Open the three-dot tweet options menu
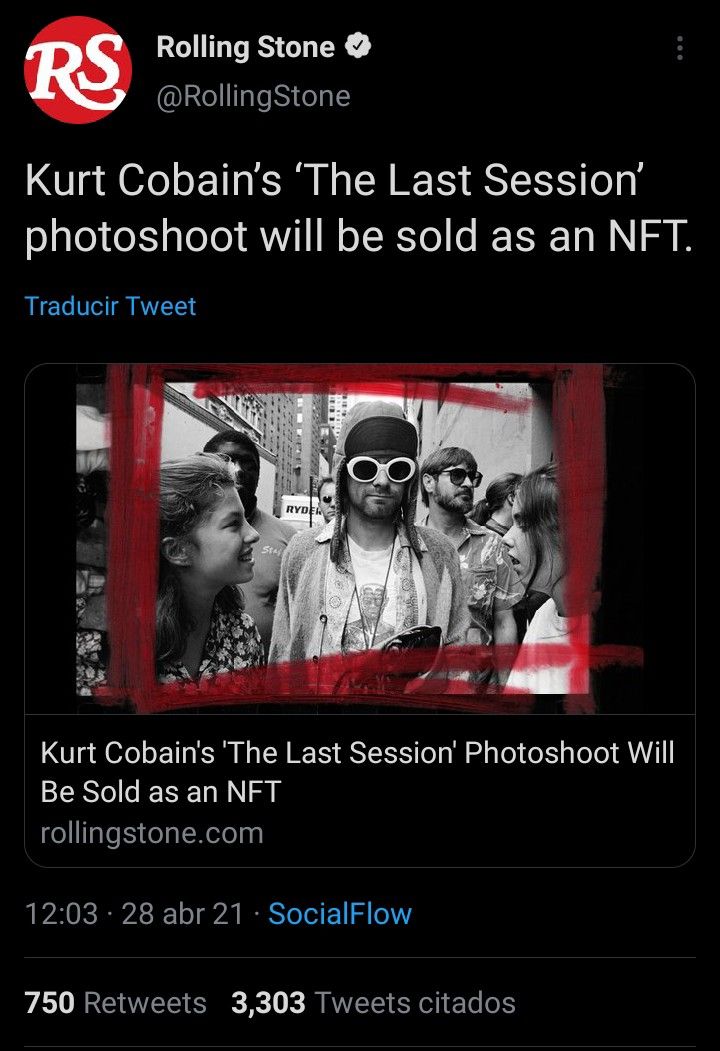 (680, 48)
